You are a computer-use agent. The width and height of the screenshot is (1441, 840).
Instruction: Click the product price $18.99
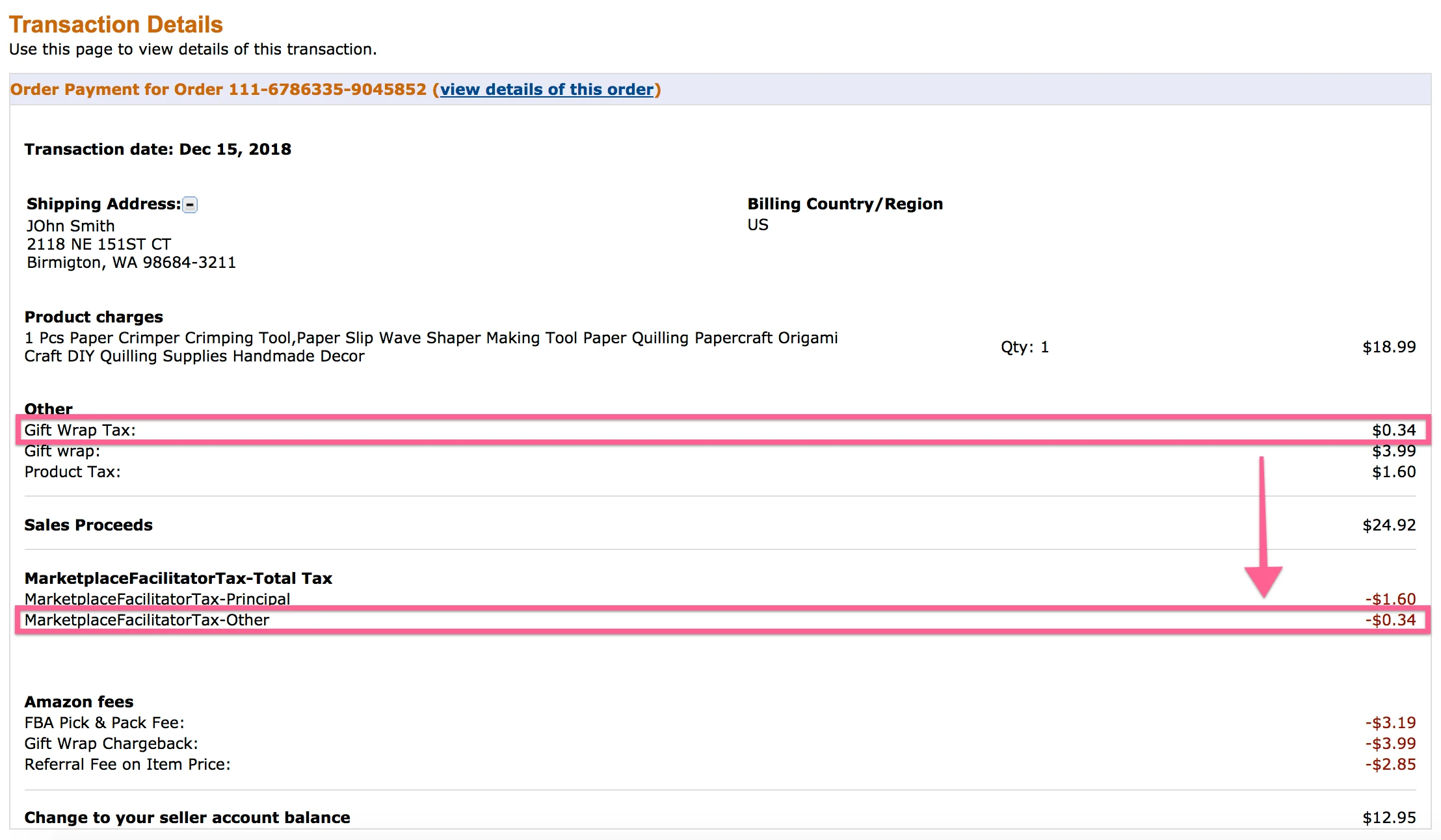pos(1389,347)
